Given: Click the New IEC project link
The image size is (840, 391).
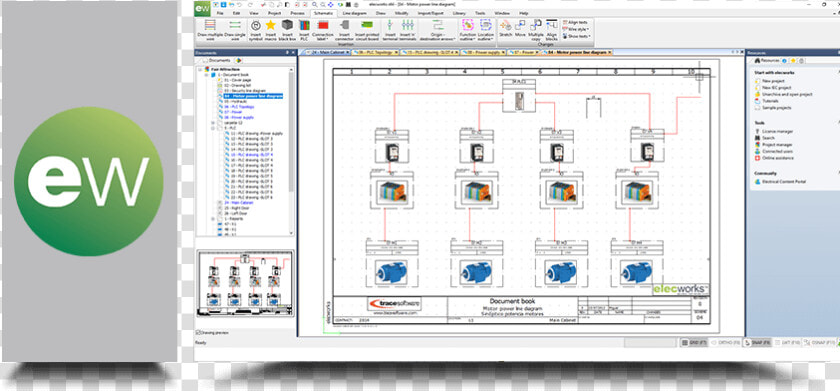Looking at the screenshot, I should [777, 87].
